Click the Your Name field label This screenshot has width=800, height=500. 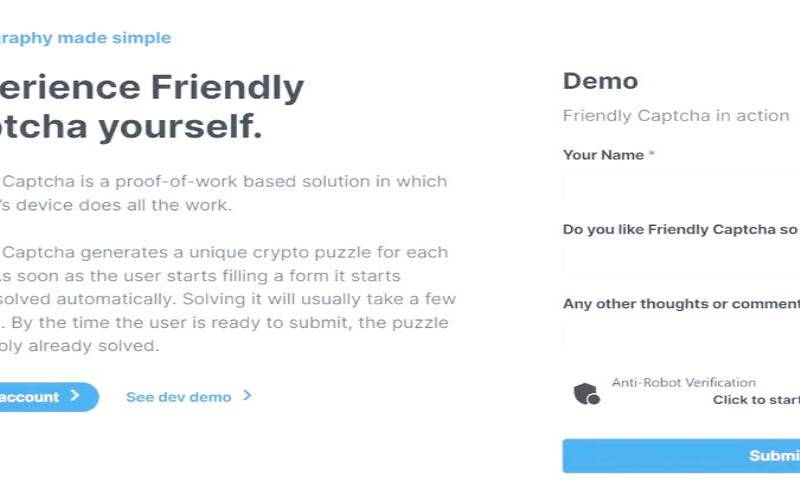(x=603, y=155)
